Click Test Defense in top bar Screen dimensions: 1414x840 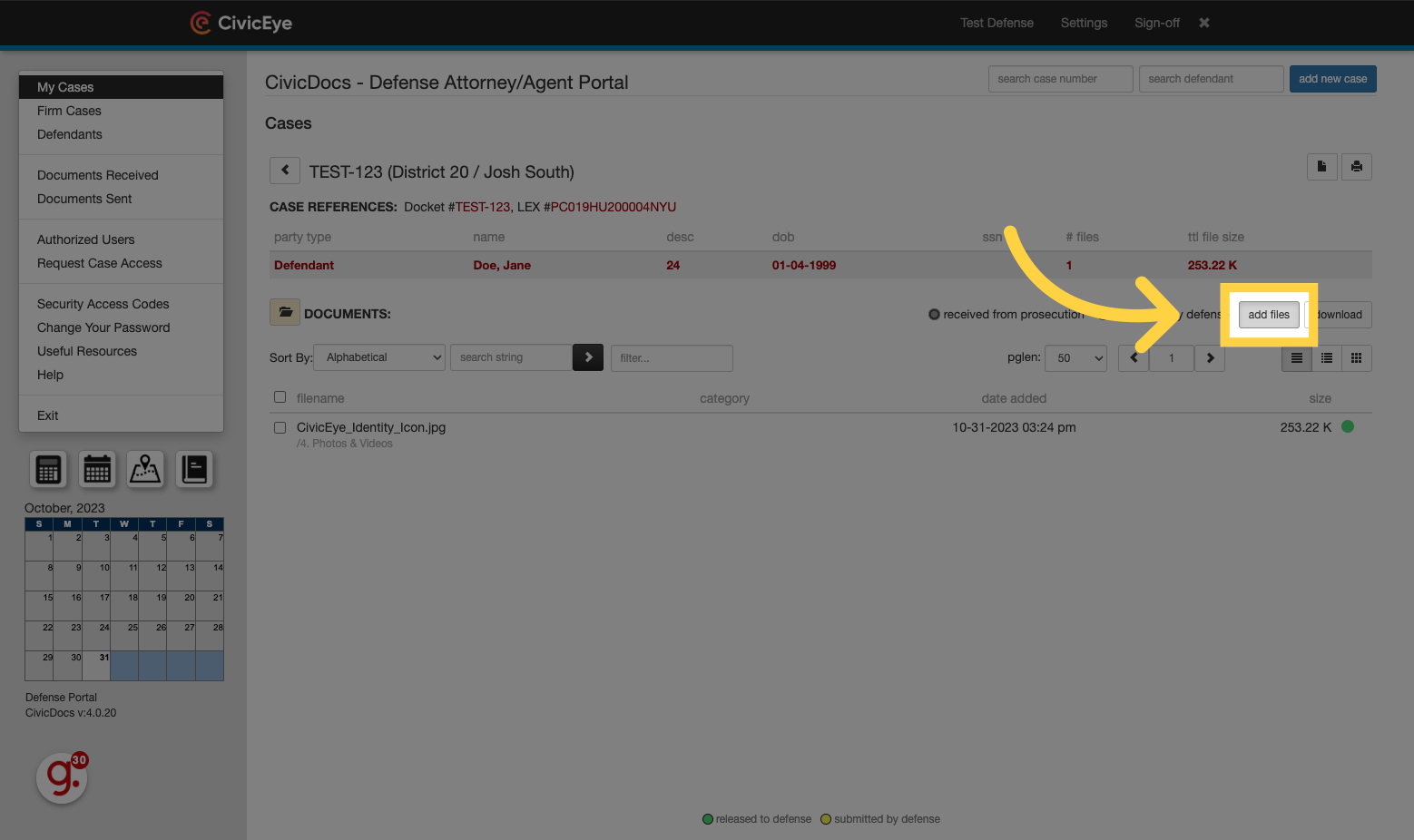tap(997, 23)
